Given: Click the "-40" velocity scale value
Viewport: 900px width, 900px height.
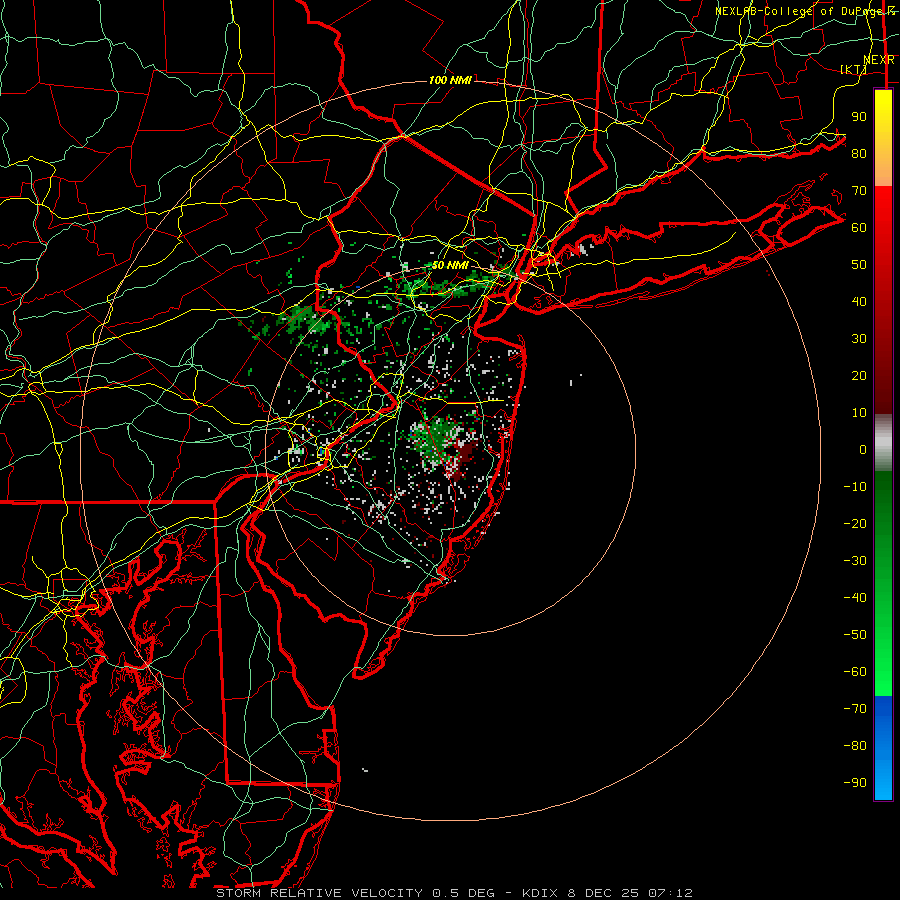Looking at the screenshot, I should 855,598.
